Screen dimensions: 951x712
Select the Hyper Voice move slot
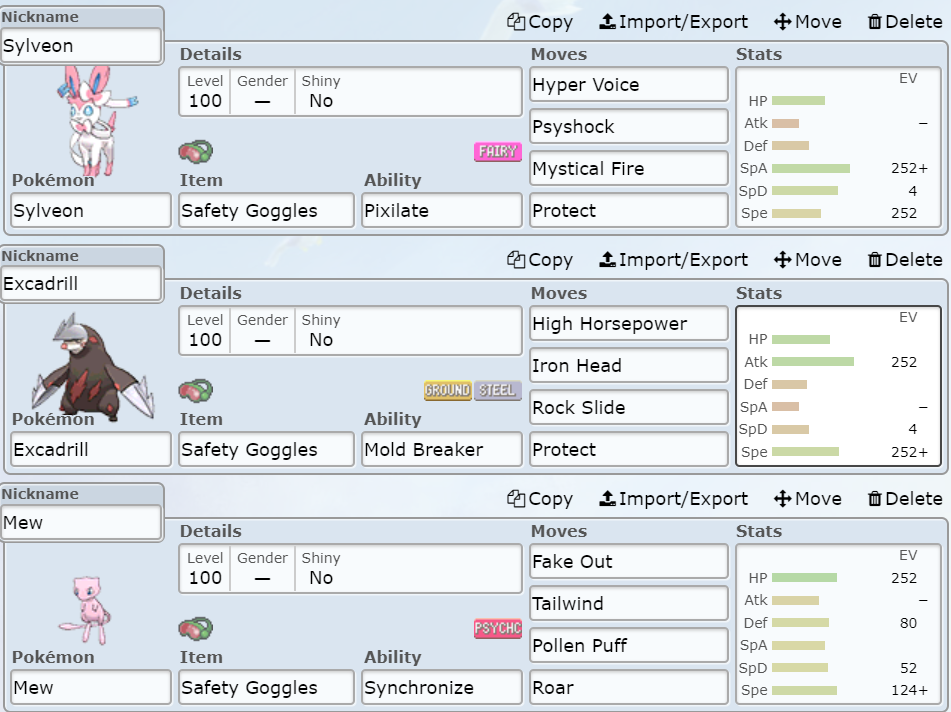[629, 84]
